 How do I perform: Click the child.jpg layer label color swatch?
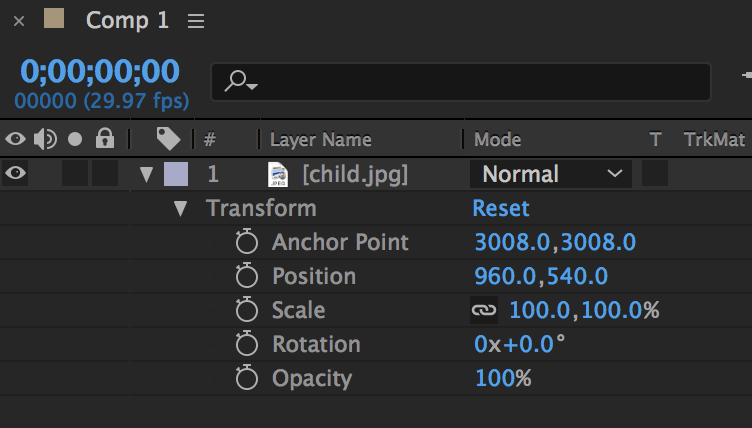174,174
